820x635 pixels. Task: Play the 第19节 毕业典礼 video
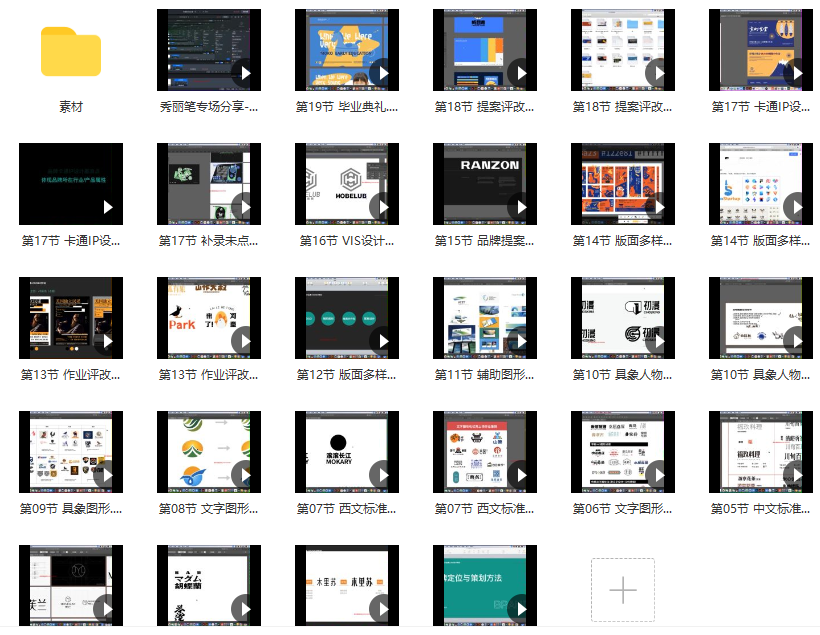(384, 72)
